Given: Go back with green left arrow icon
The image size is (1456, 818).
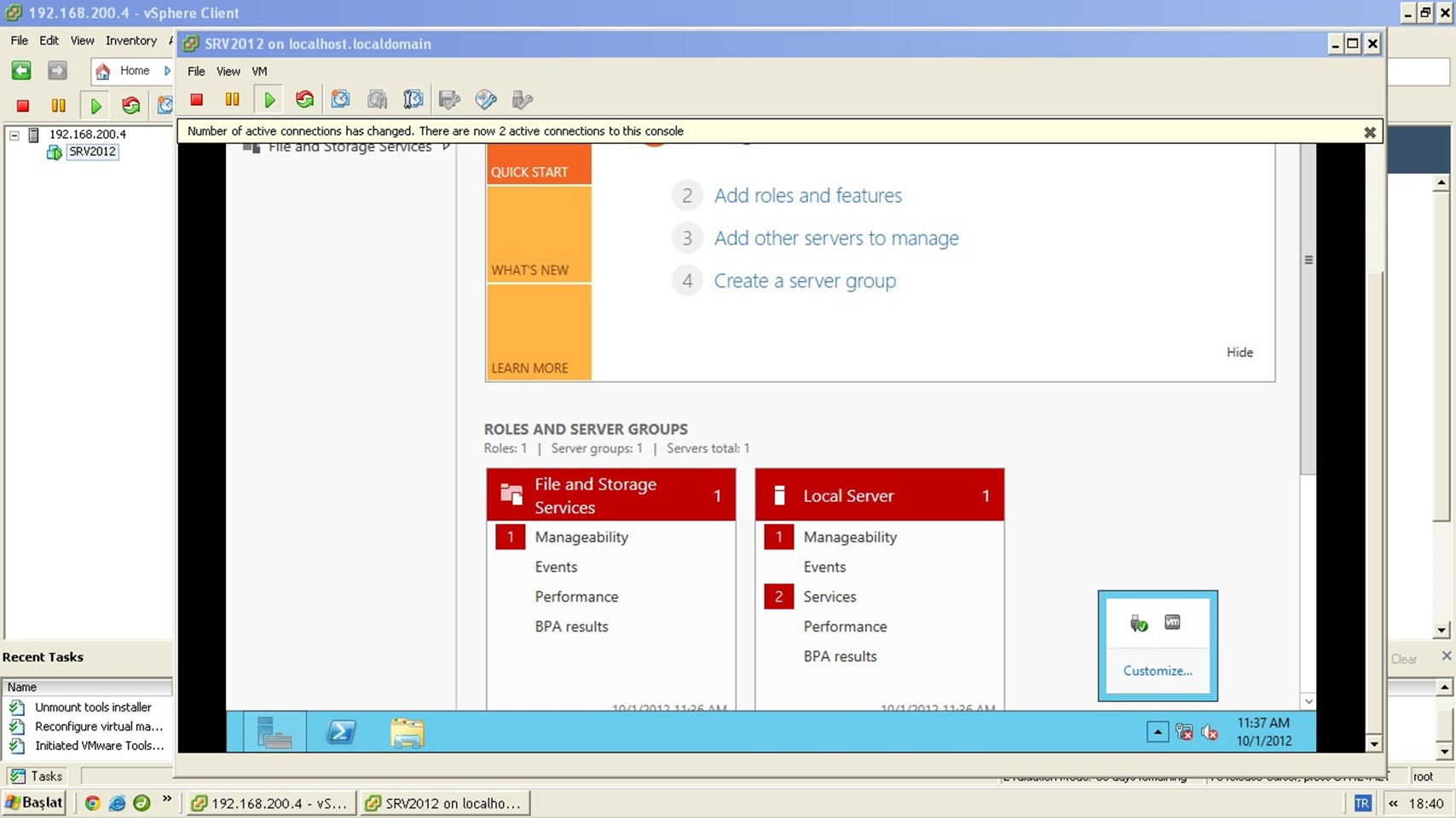Looking at the screenshot, I should pos(21,71).
